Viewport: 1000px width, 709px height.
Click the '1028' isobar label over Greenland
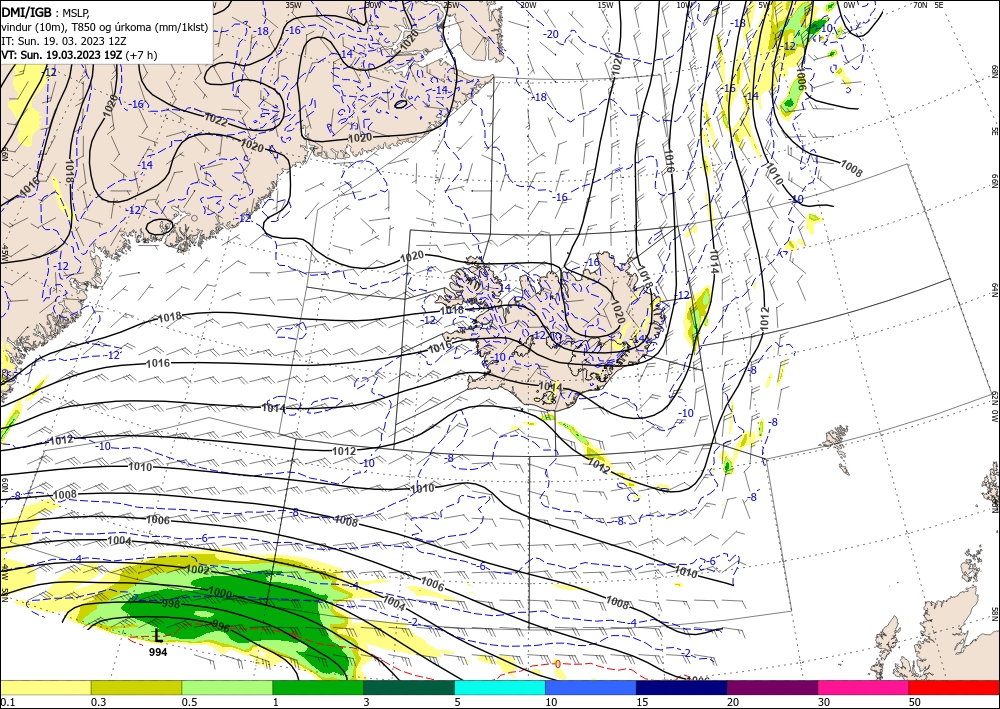tap(110, 103)
